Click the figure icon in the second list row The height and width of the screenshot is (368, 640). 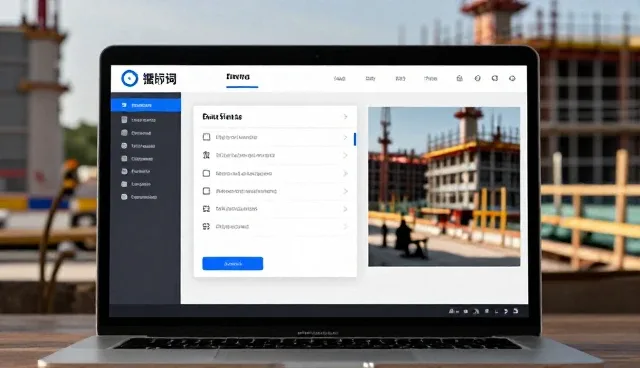(x=206, y=155)
